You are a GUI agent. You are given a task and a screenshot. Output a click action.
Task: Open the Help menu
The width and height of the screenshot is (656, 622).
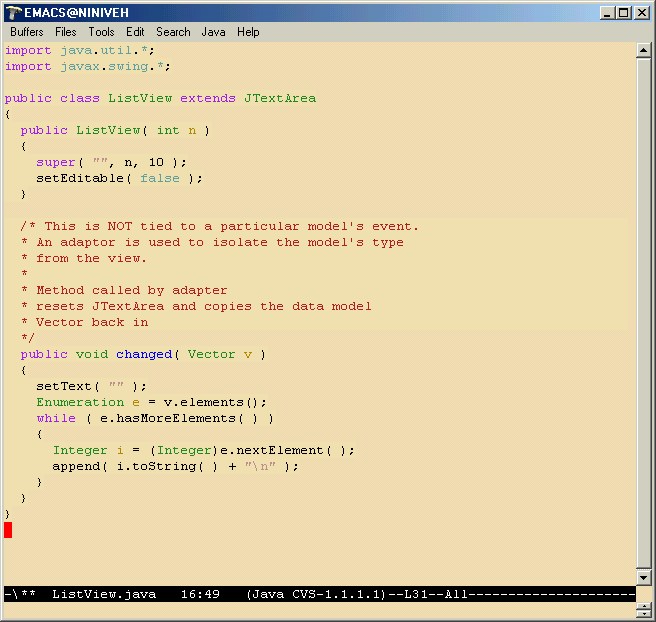[x=248, y=32]
